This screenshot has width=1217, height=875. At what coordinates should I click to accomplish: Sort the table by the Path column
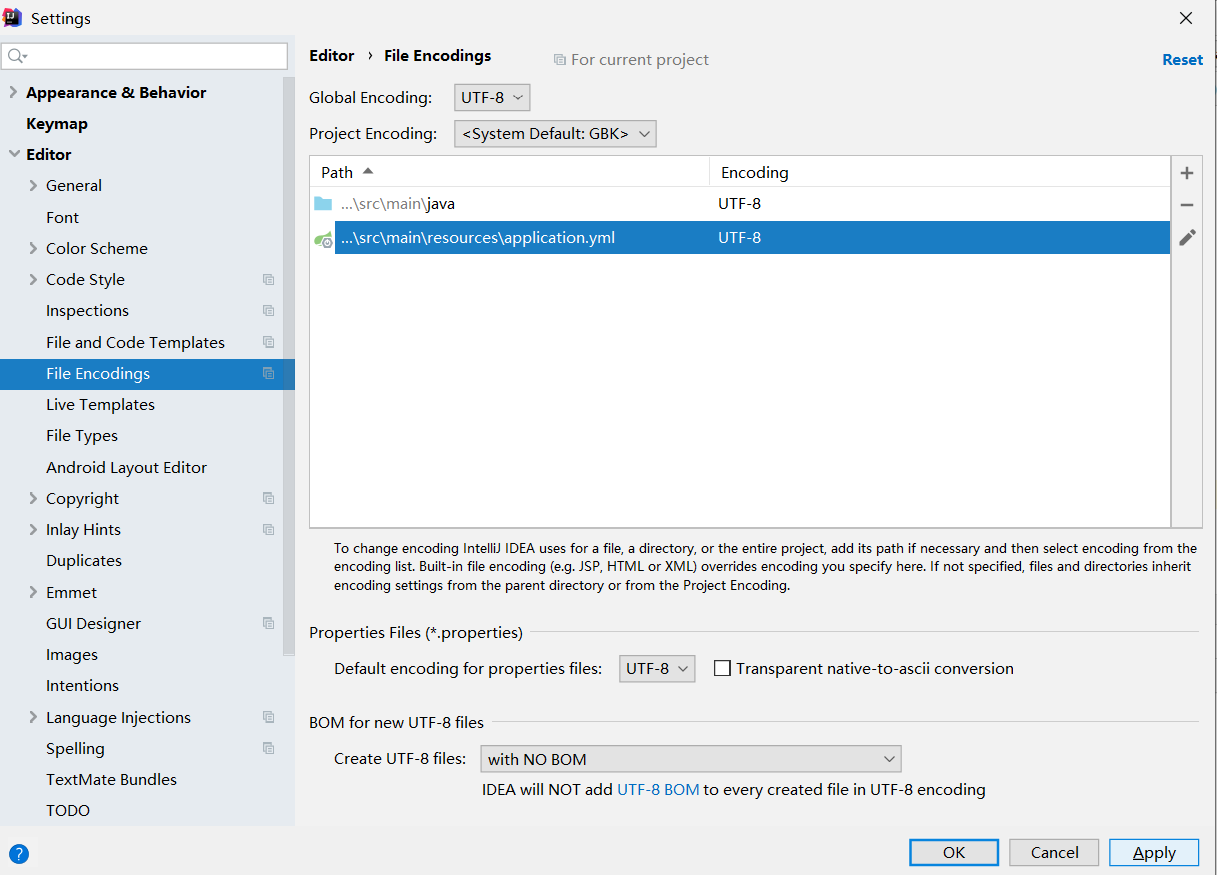click(x=338, y=172)
